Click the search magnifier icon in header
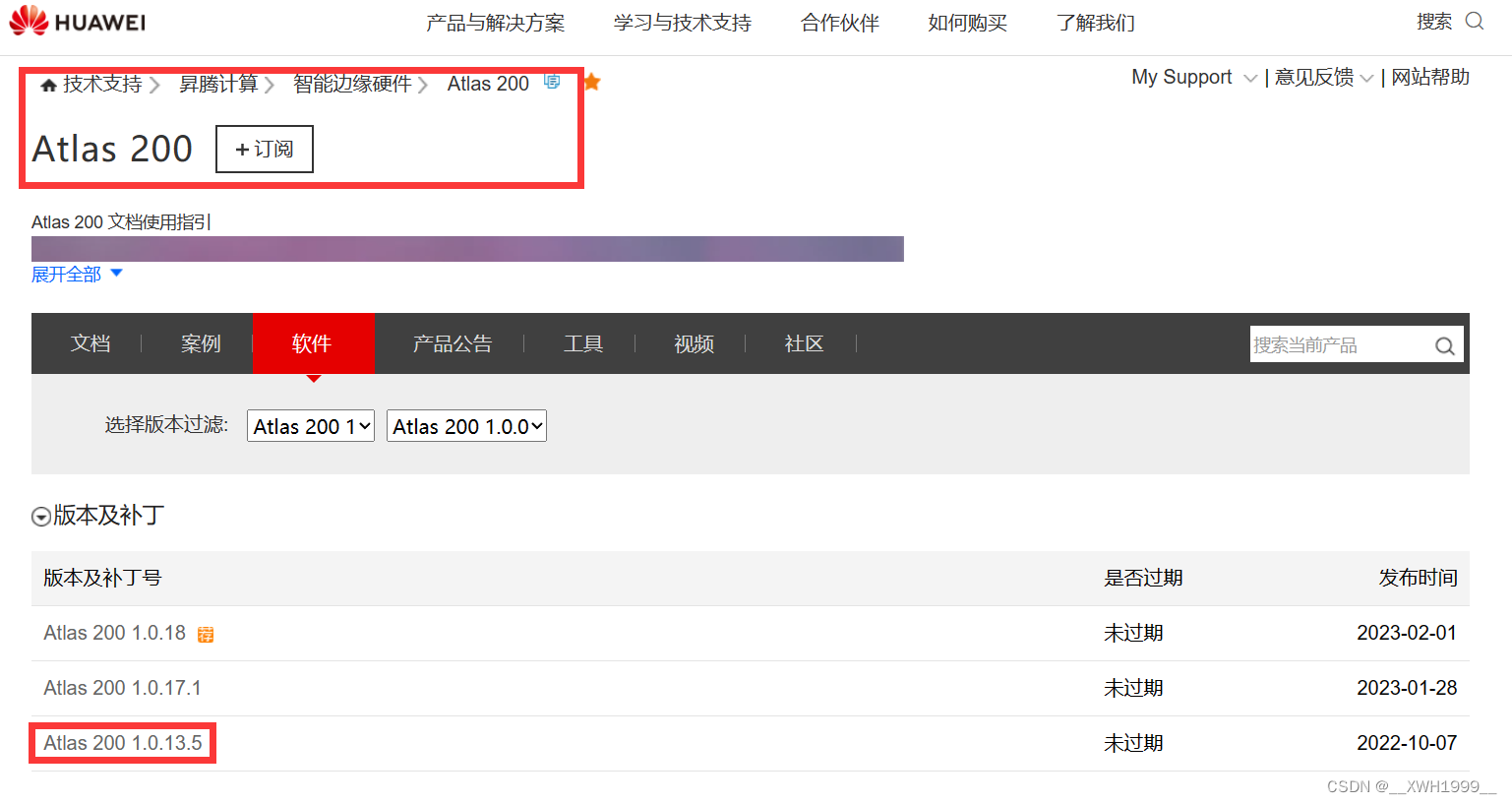This screenshot has height=804, width=1512. 1474,21
